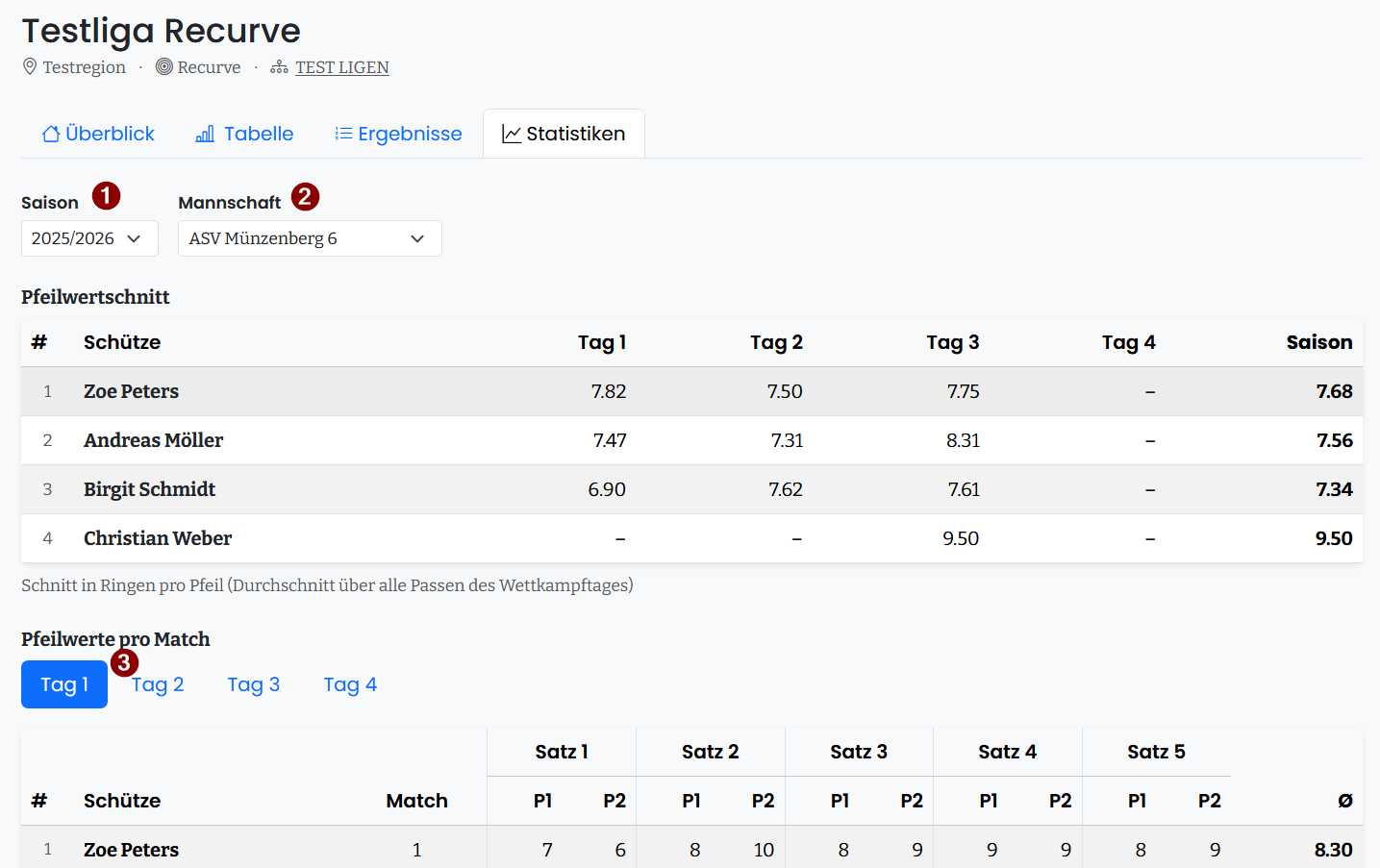Screen dimensions: 1380x868
Task: Click Zoe Peters Tag 1 value 7.82
Action: coord(609,391)
